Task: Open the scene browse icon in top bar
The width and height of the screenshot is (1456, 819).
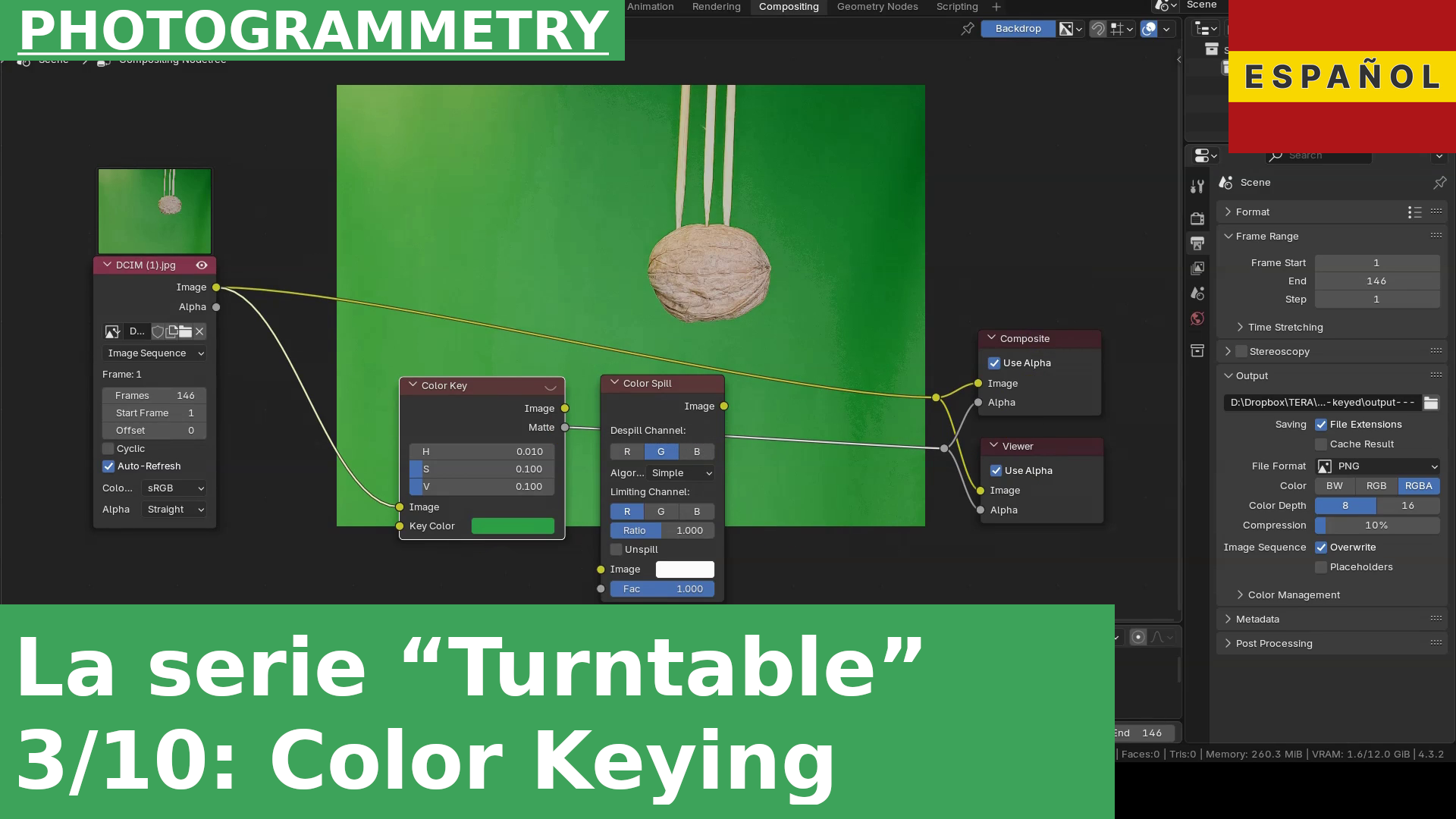Action: click(1166, 6)
